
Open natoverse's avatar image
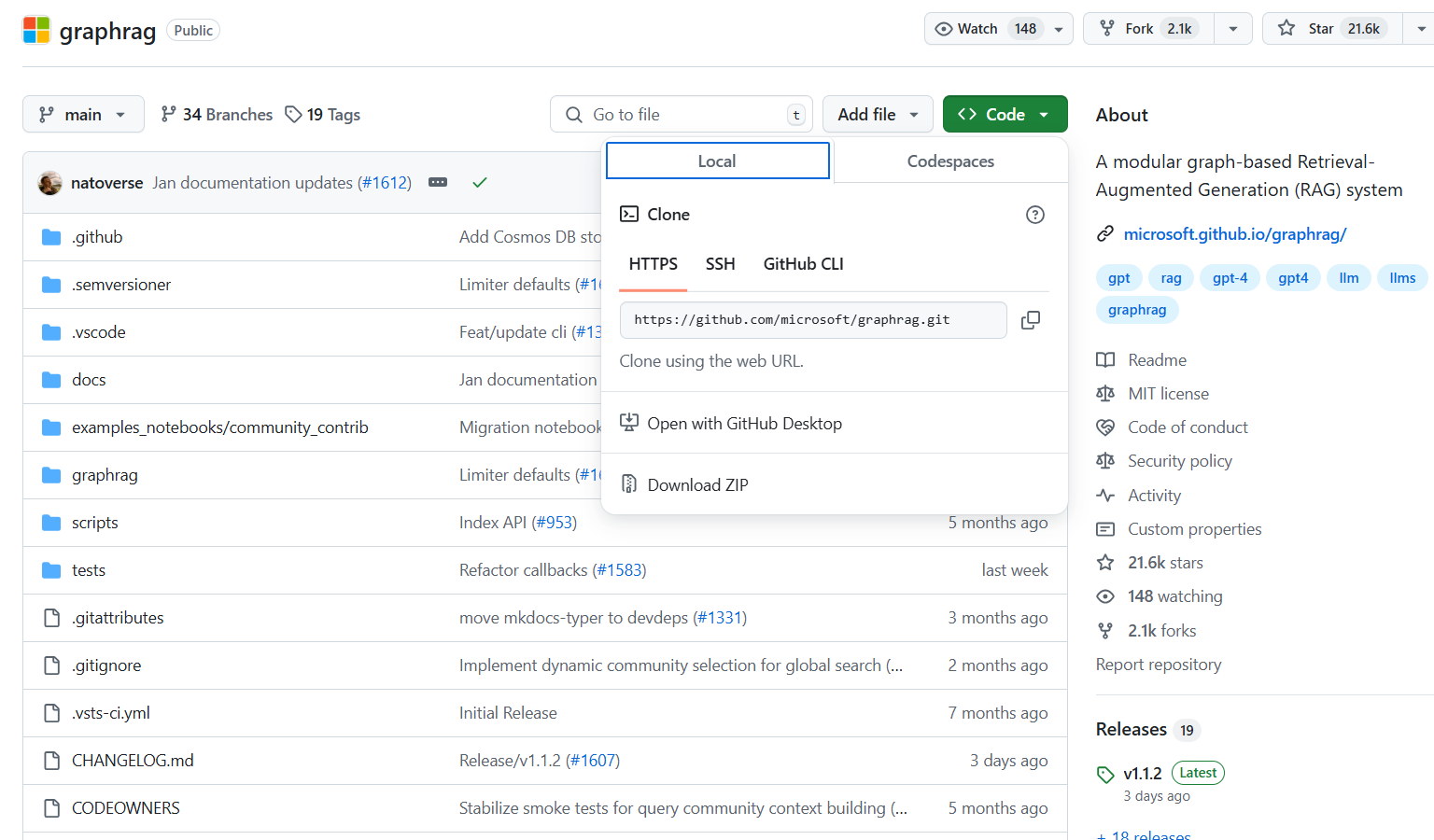point(49,183)
